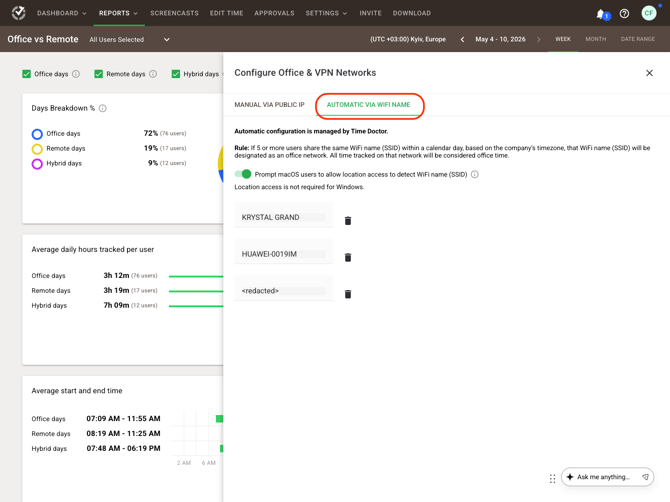This screenshot has width=670, height=502.
Task: Toggle the macOS location access prompt switch
Action: [x=243, y=174]
